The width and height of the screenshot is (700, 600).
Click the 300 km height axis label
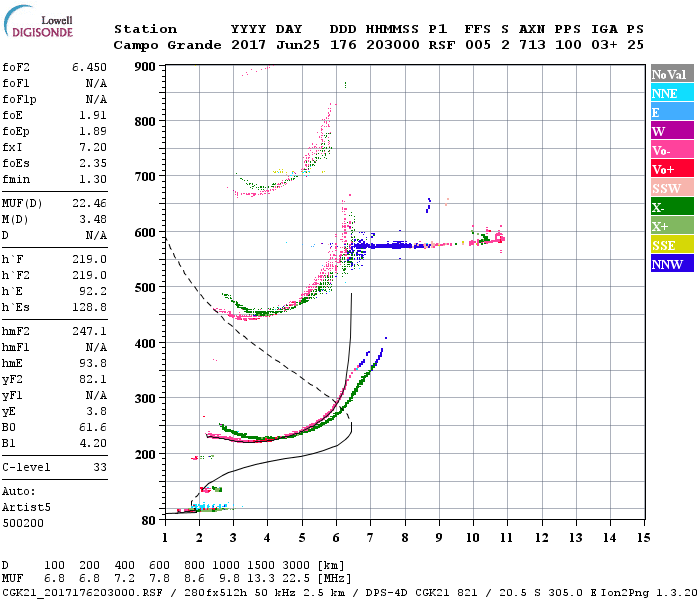point(145,399)
